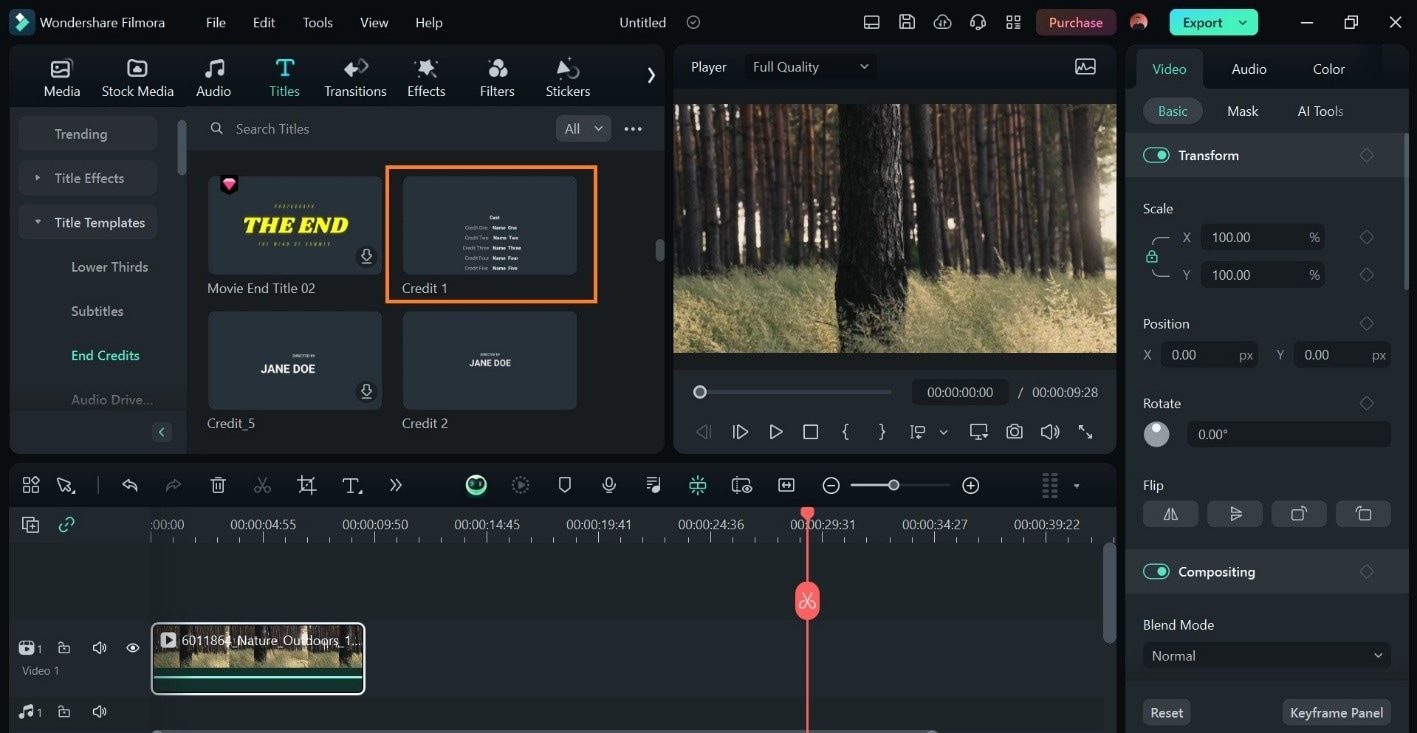
Task: Open the Effects tab
Action: click(426, 78)
